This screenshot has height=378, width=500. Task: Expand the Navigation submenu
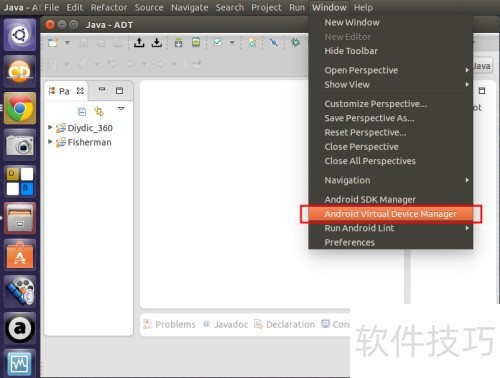click(x=391, y=180)
